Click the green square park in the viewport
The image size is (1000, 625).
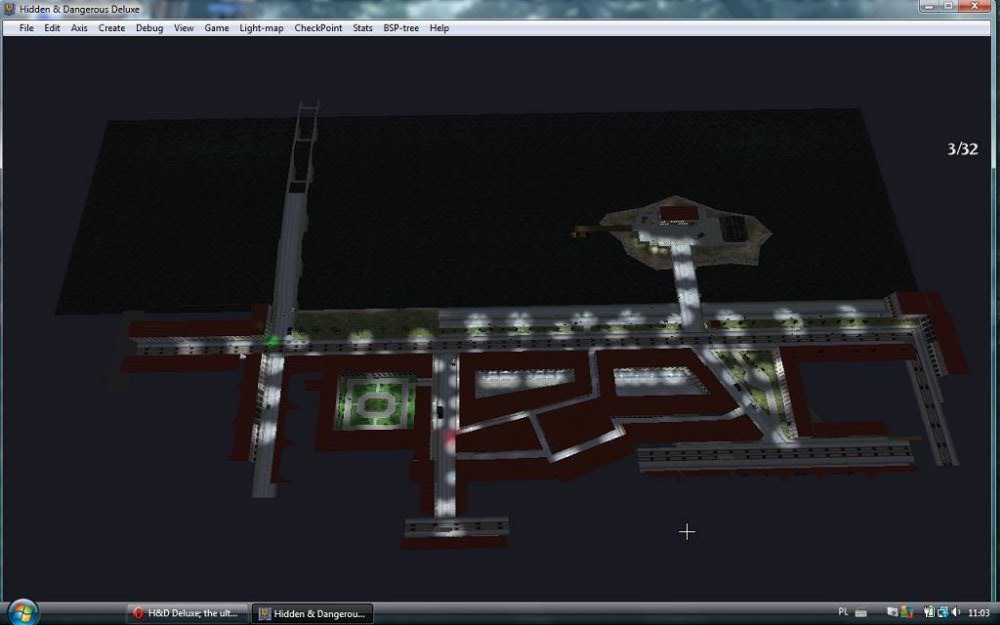375,403
